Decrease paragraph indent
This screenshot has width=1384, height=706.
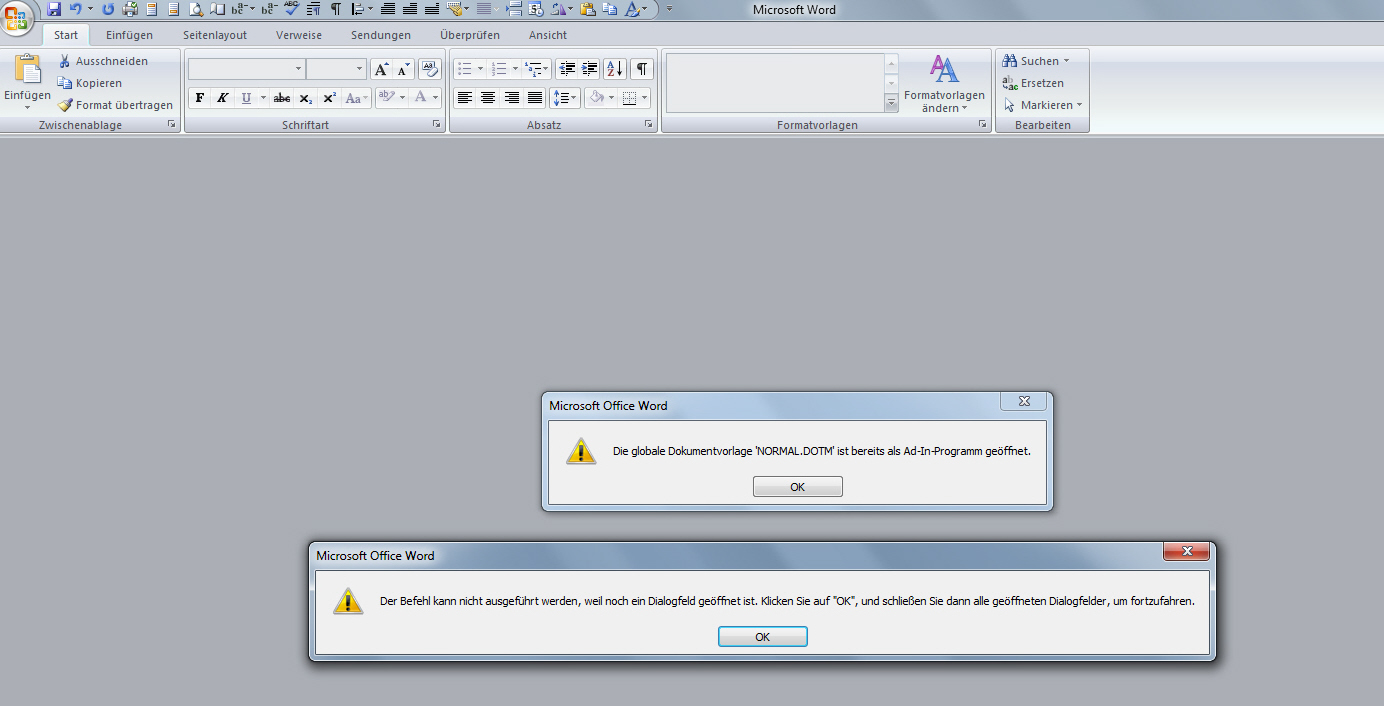(x=567, y=69)
